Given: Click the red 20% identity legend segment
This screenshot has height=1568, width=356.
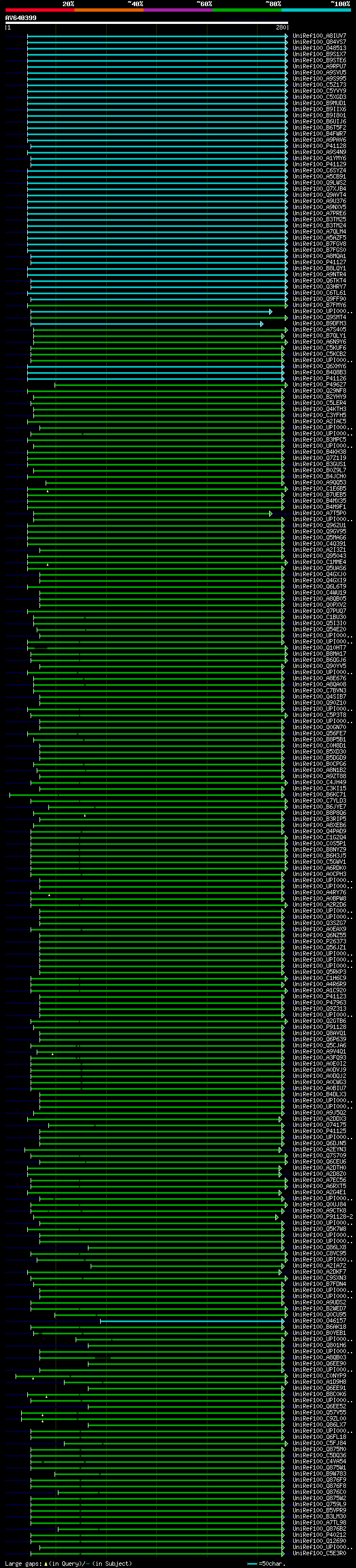Looking at the screenshot, I should (39, 10).
